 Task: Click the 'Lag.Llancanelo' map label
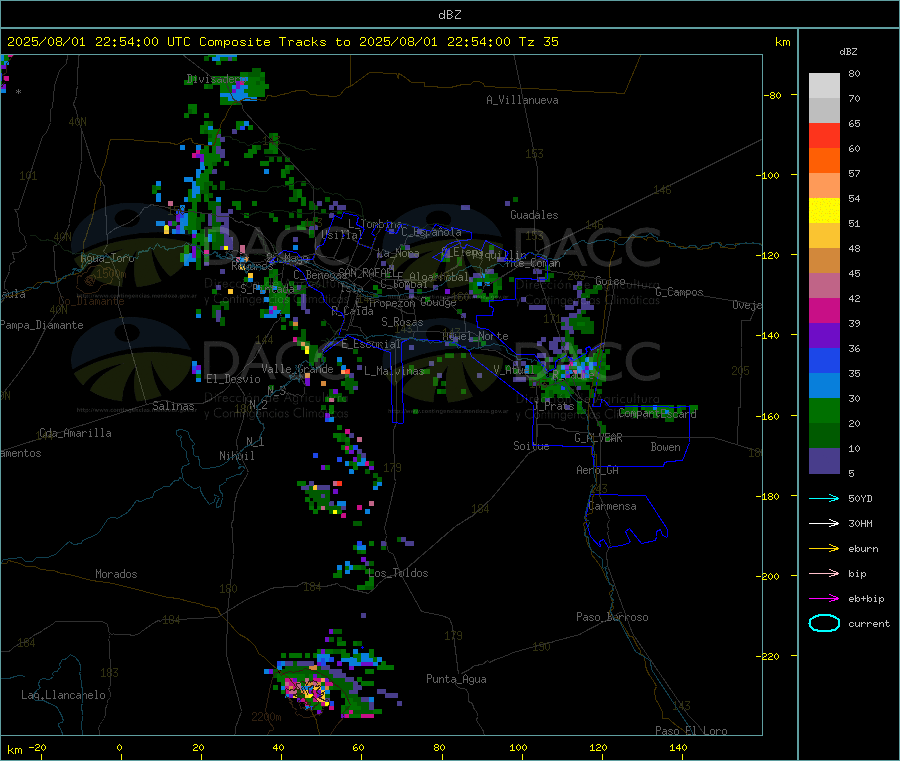click(x=63, y=695)
